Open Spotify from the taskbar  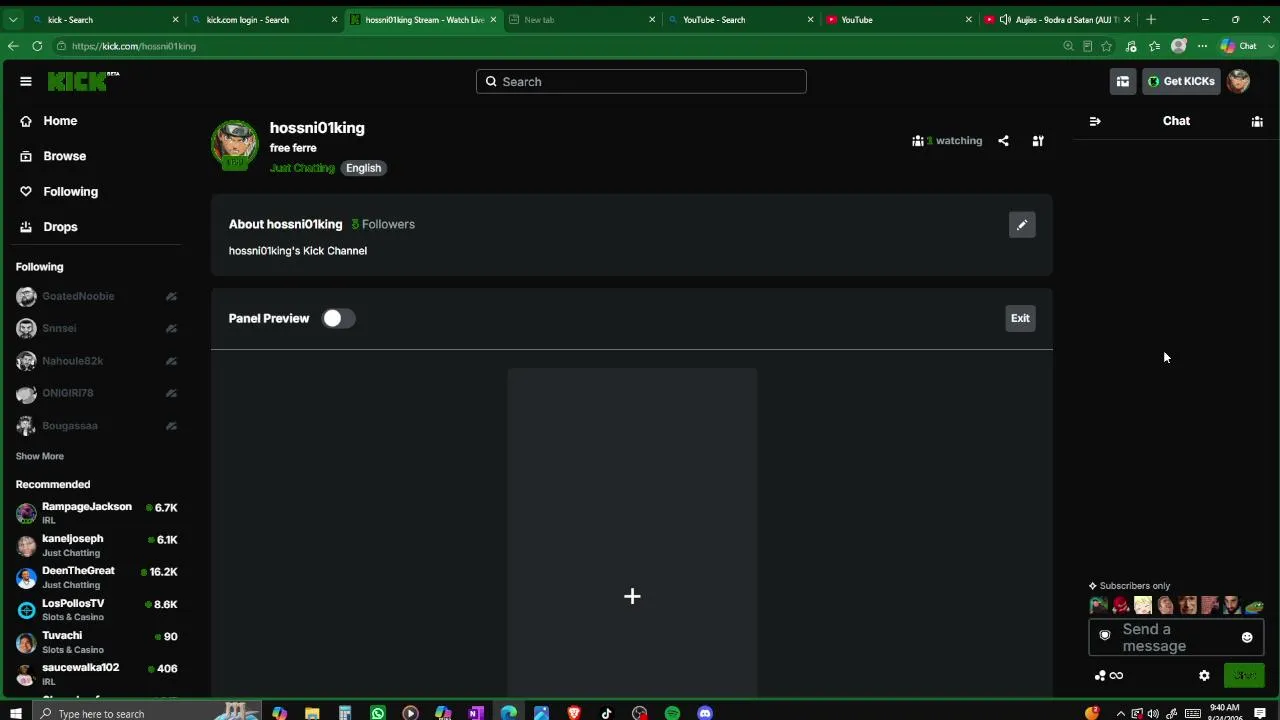[672, 713]
